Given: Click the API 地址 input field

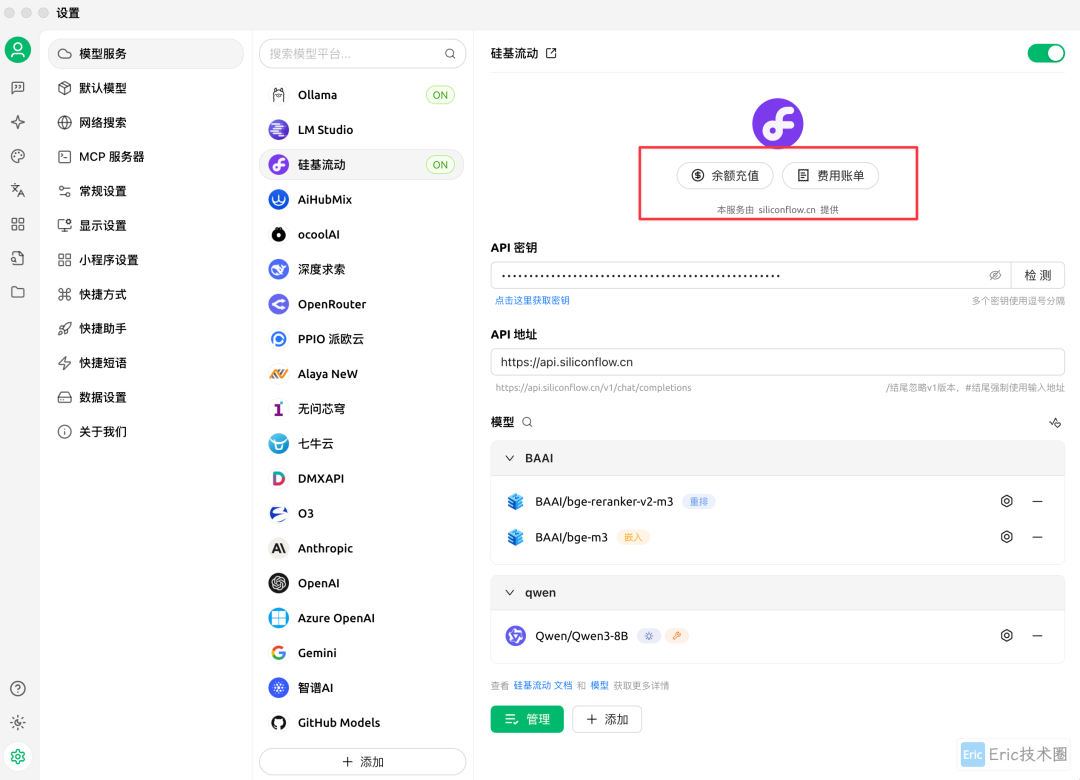Looking at the screenshot, I should pos(778,362).
